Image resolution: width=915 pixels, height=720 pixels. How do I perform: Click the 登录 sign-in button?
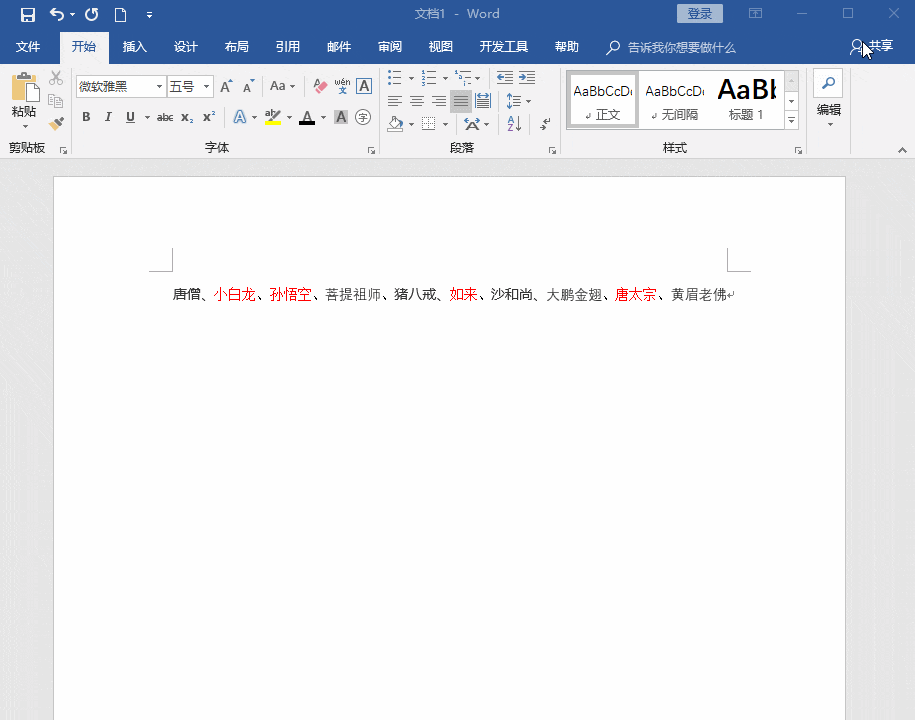700,13
